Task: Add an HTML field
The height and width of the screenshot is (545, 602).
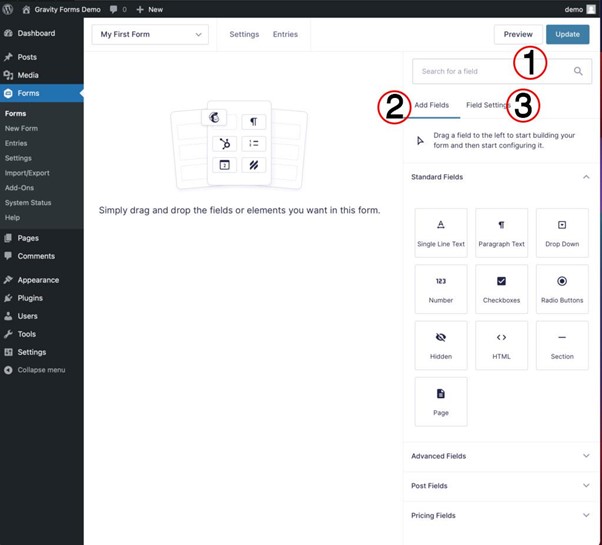Action: pyautogui.click(x=501, y=345)
